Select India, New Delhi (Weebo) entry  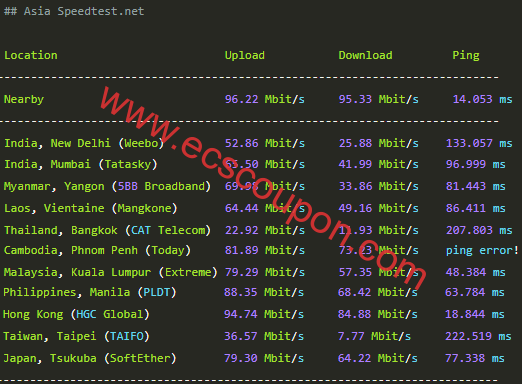[84, 143]
